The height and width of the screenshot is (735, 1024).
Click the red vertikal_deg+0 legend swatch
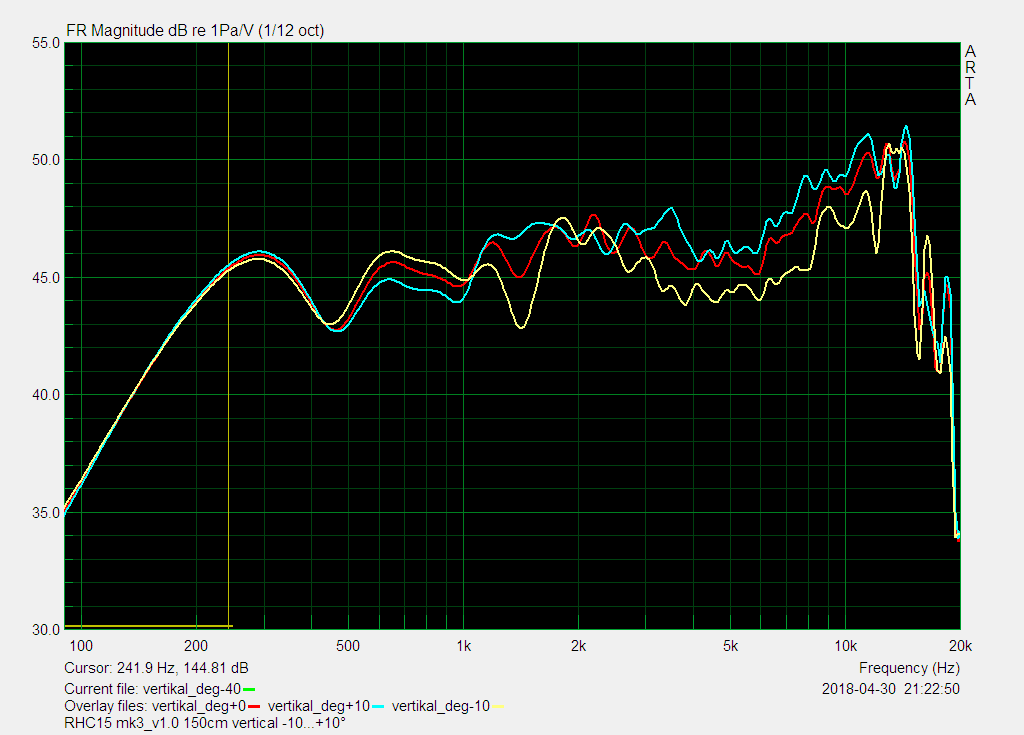(x=254, y=706)
